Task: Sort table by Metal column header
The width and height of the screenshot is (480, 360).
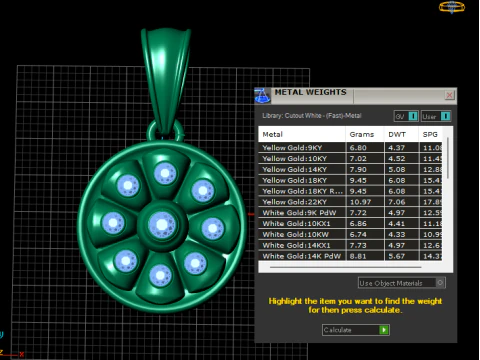Action: pyautogui.click(x=302, y=134)
